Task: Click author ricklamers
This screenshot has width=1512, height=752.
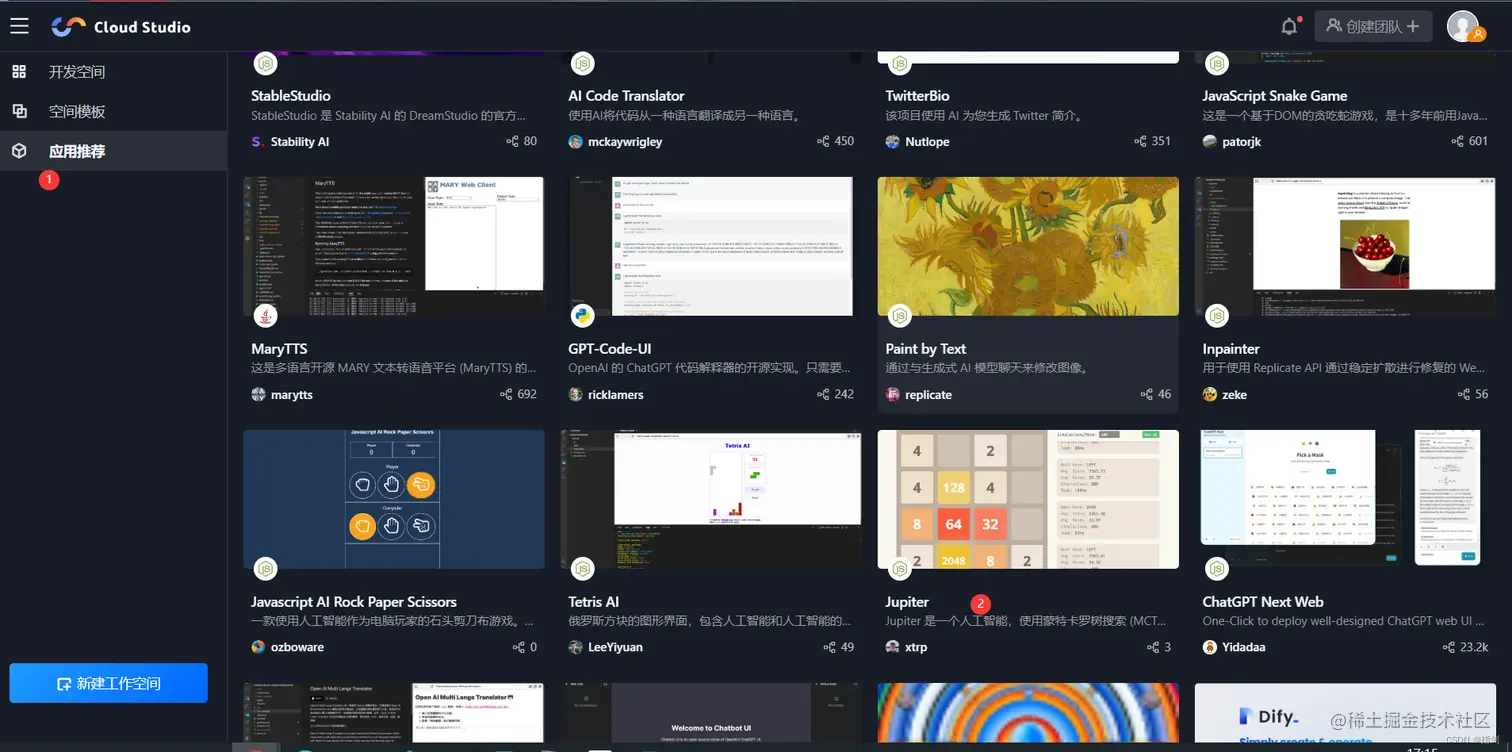Action: [x=615, y=395]
